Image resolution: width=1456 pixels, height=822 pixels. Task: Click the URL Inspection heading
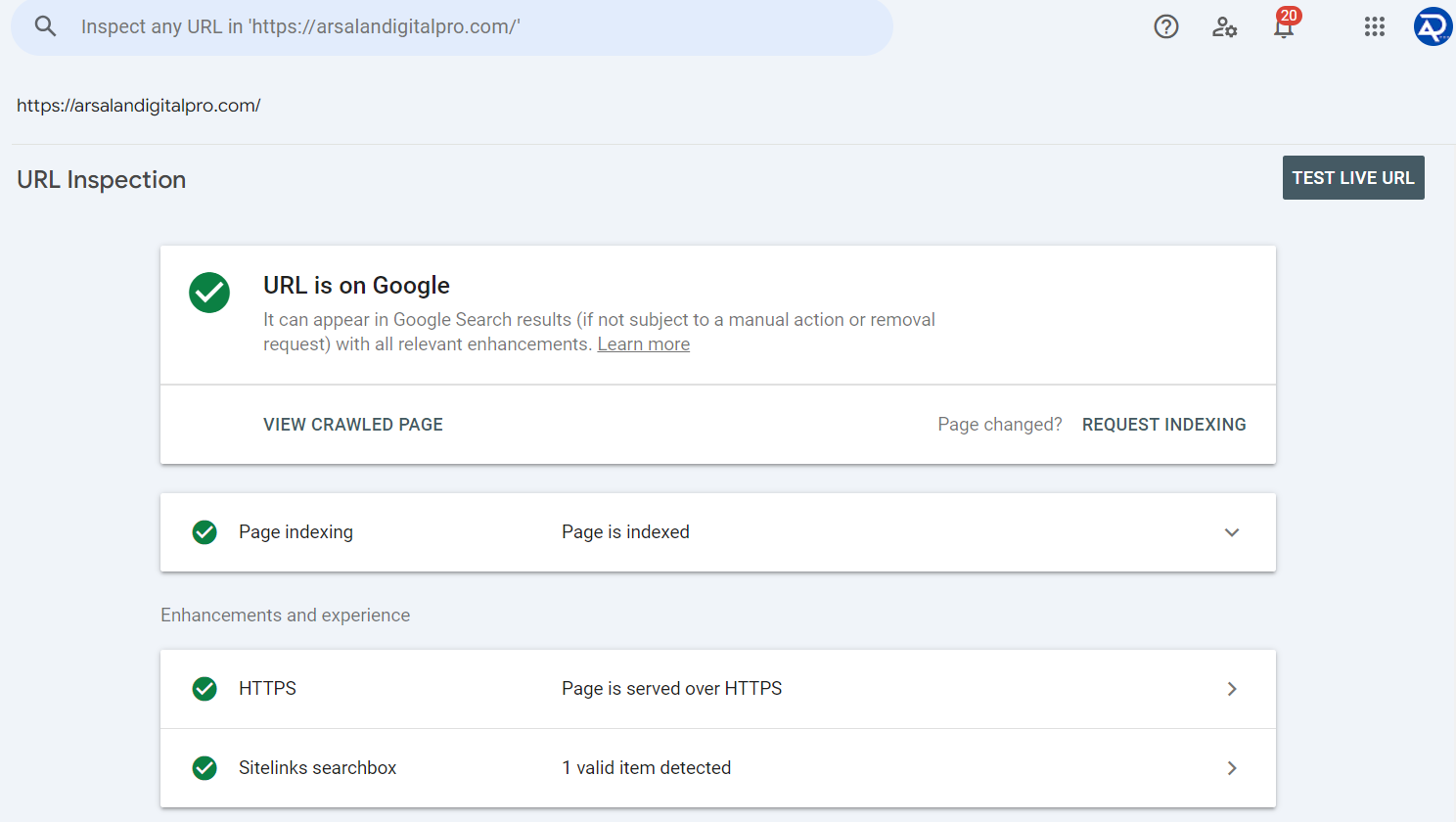(102, 180)
